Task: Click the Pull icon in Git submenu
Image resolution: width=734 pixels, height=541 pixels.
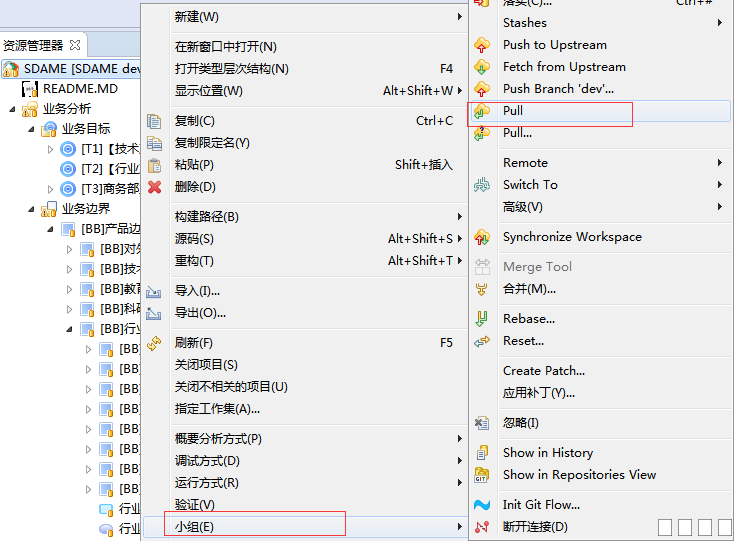Action: click(x=483, y=111)
